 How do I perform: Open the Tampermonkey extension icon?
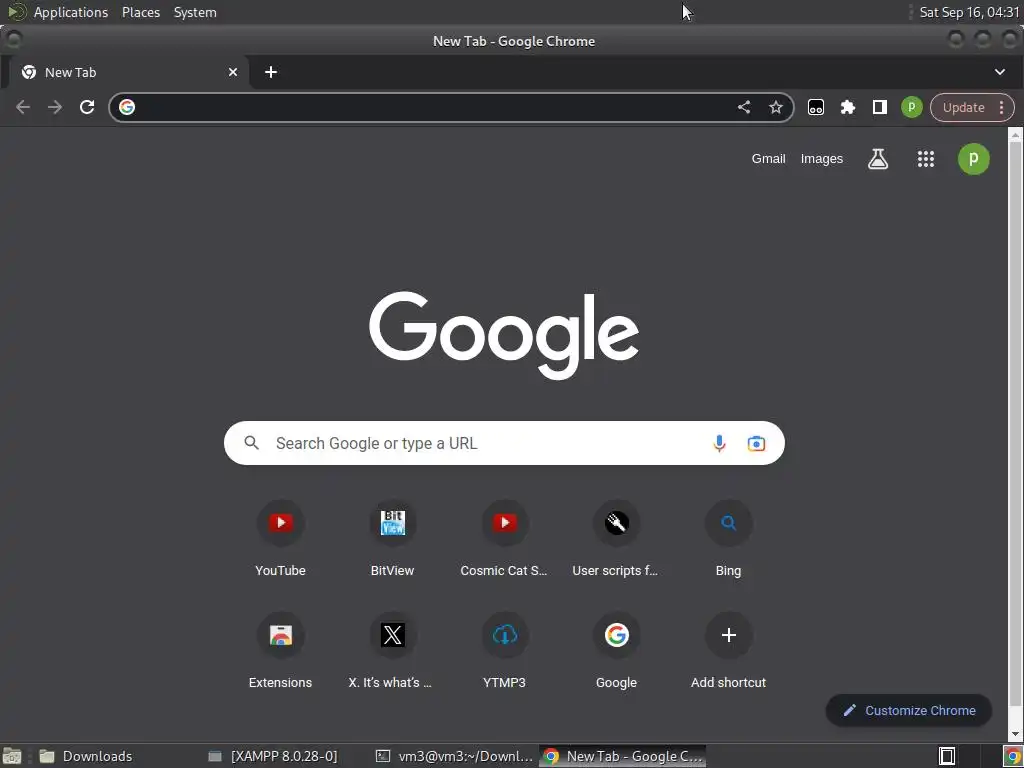coord(816,107)
